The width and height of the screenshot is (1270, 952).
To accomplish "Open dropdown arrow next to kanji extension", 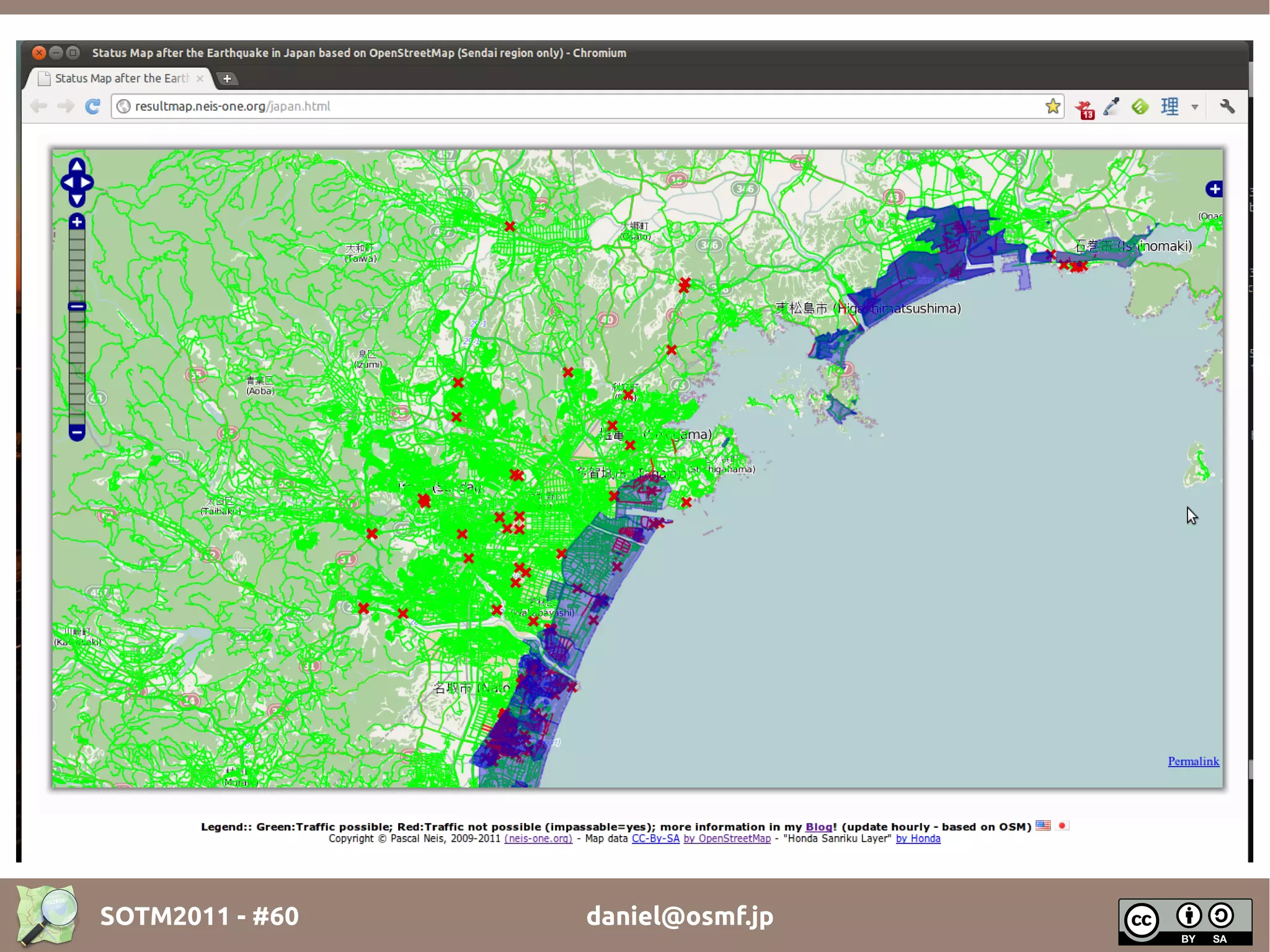I will click(x=1194, y=107).
